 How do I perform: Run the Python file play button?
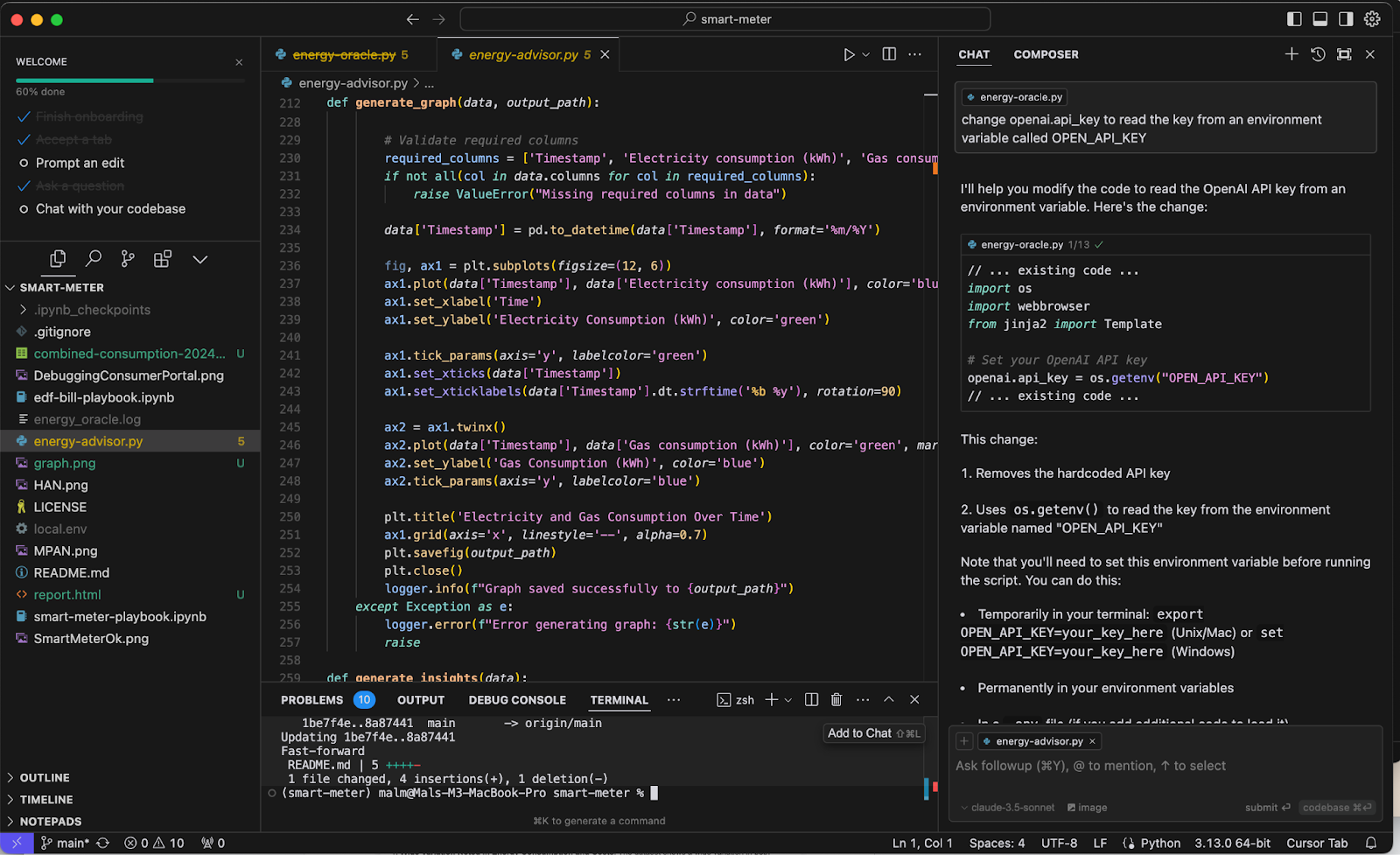tap(849, 54)
